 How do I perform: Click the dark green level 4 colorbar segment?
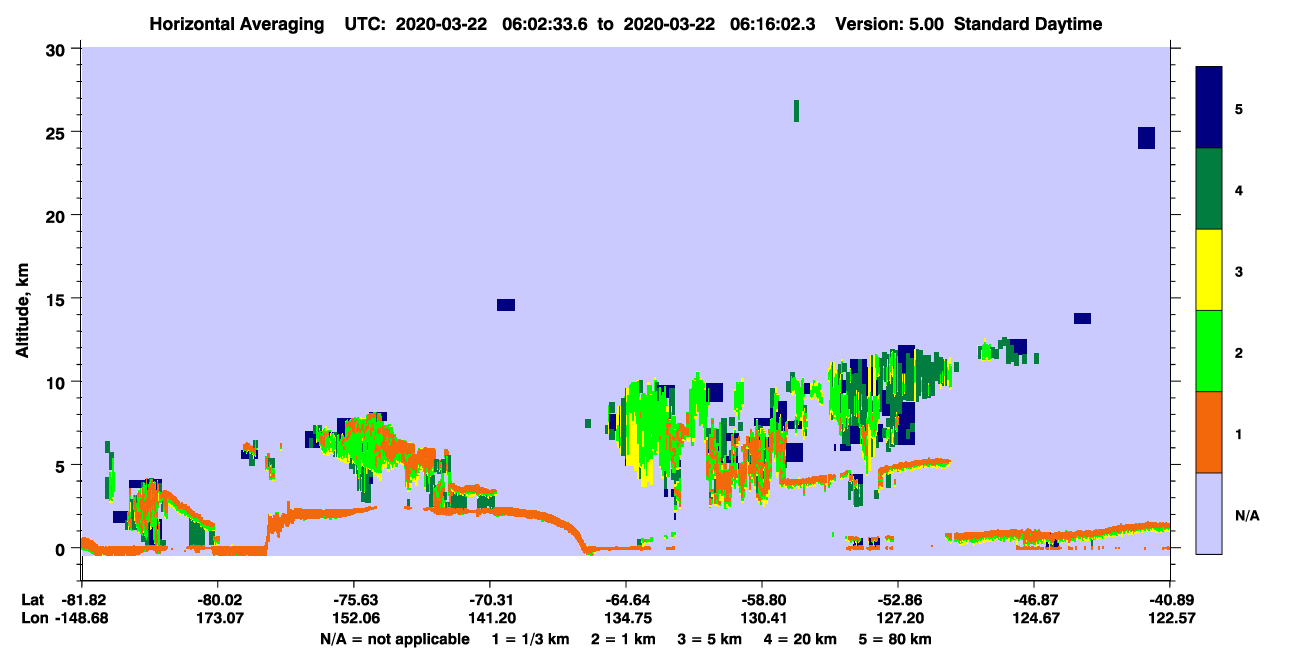pyautogui.click(x=1209, y=189)
